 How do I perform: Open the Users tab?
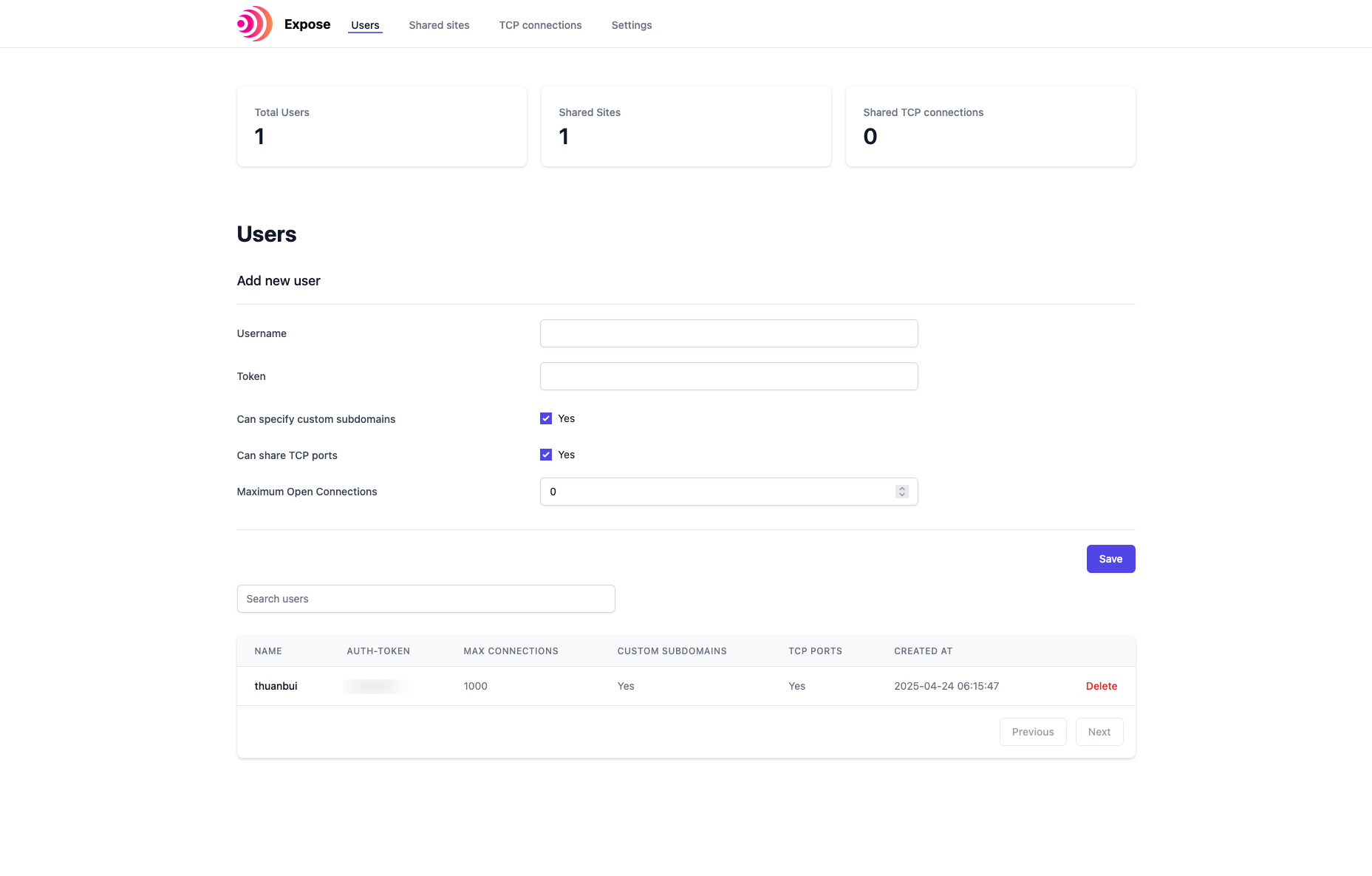(x=365, y=25)
